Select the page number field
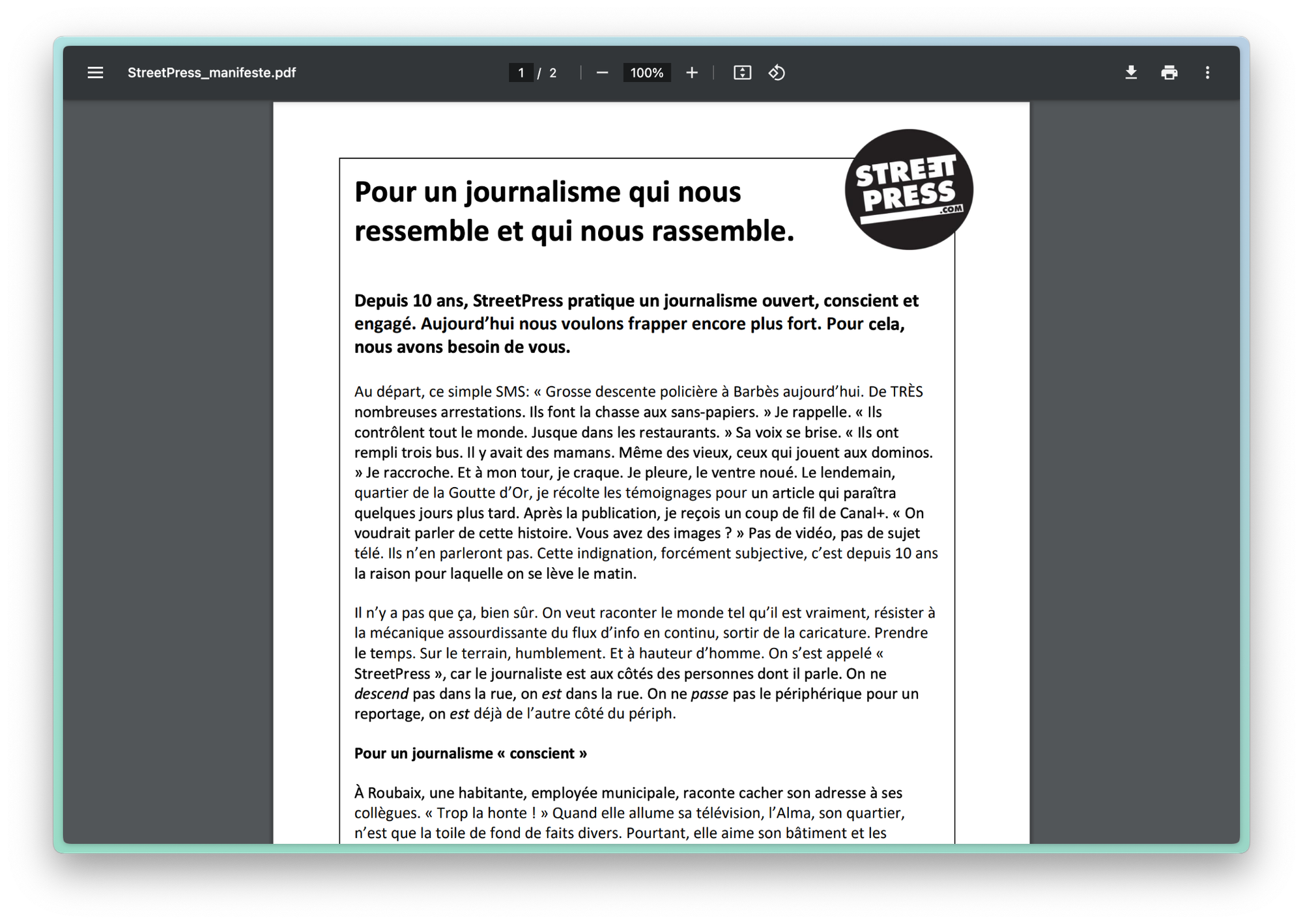Image resolution: width=1303 pixels, height=924 pixels. tap(521, 73)
